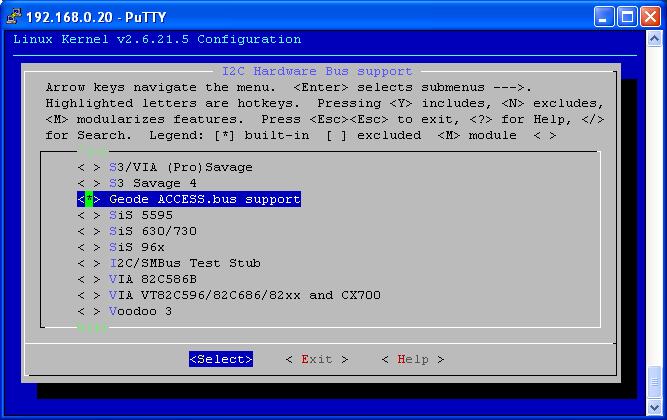
Task: Click the I2C Hardware Bus support title
Action: click(317, 71)
